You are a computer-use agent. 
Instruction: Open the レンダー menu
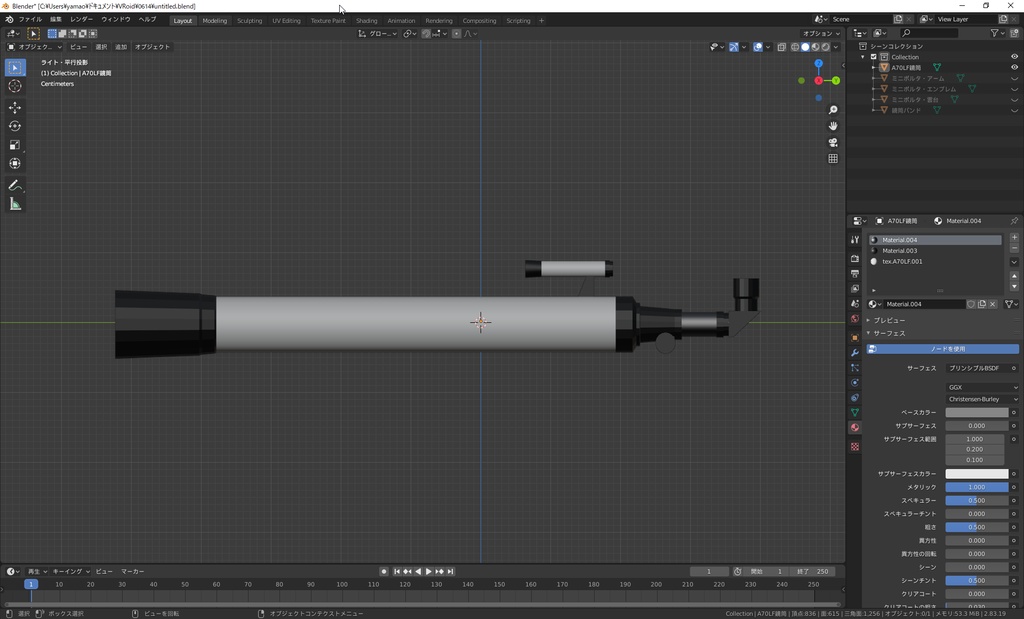coord(82,20)
